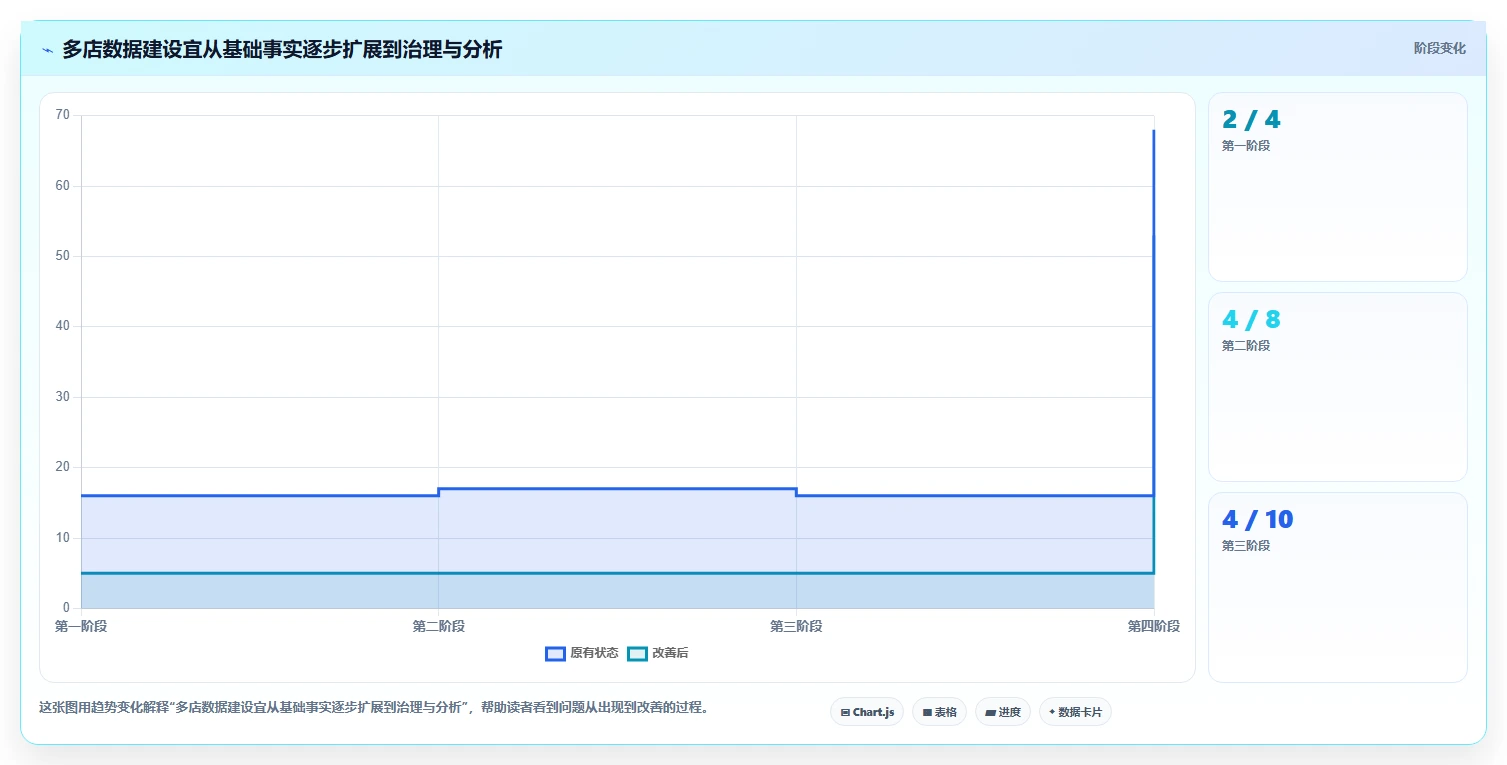Viewport: 1507px width, 765px height.
Task: Click the 第二阶段 caption under 4 / 8
Action: (1246, 346)
